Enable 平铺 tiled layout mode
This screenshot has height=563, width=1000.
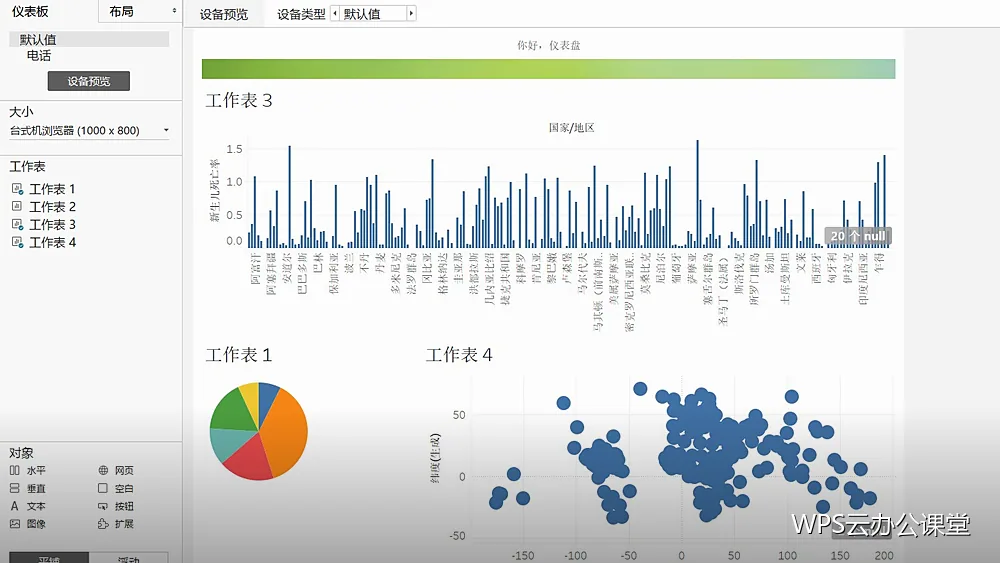point(49,559)
